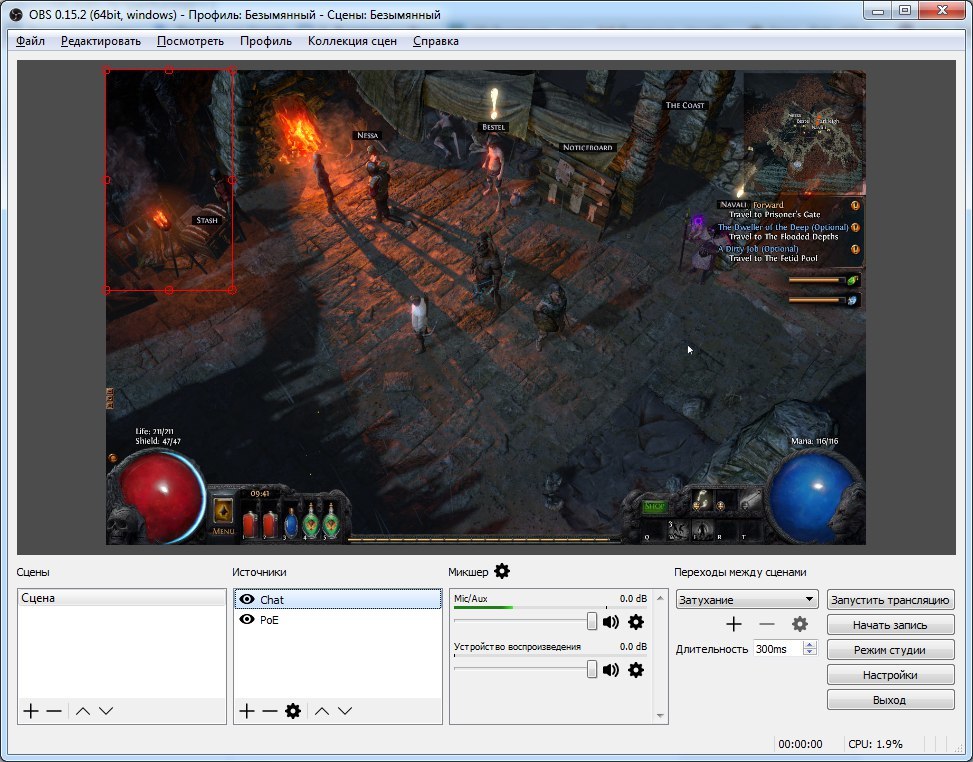Viewport: 973px width, 762px height.
Task: Move source up in Источники list
Action: point(321,711)
